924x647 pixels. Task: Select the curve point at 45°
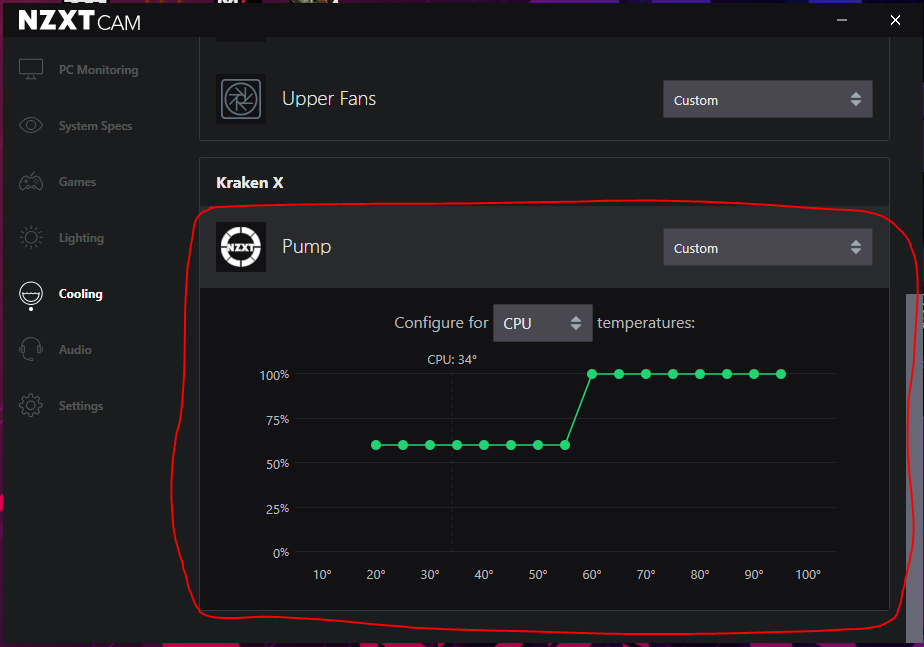(x=511, y=445)
